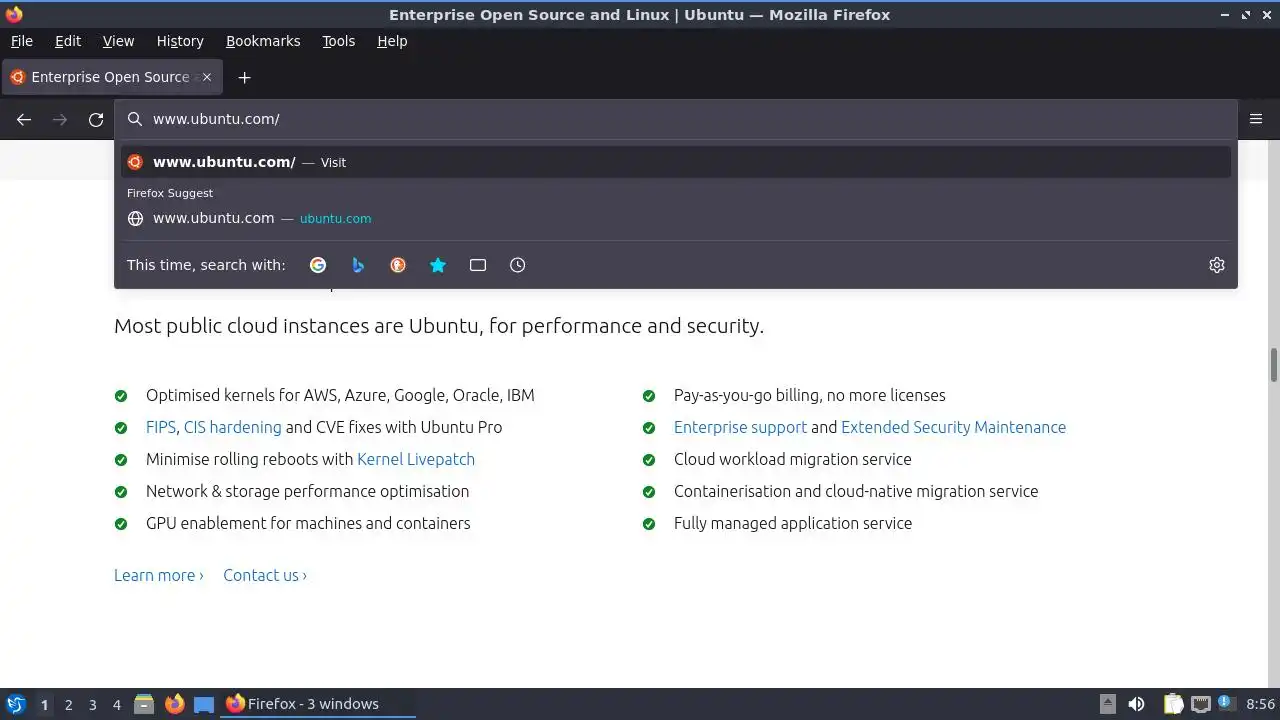Open the File menu
The height and width of the screenshot is (720, 1280).
22,41
